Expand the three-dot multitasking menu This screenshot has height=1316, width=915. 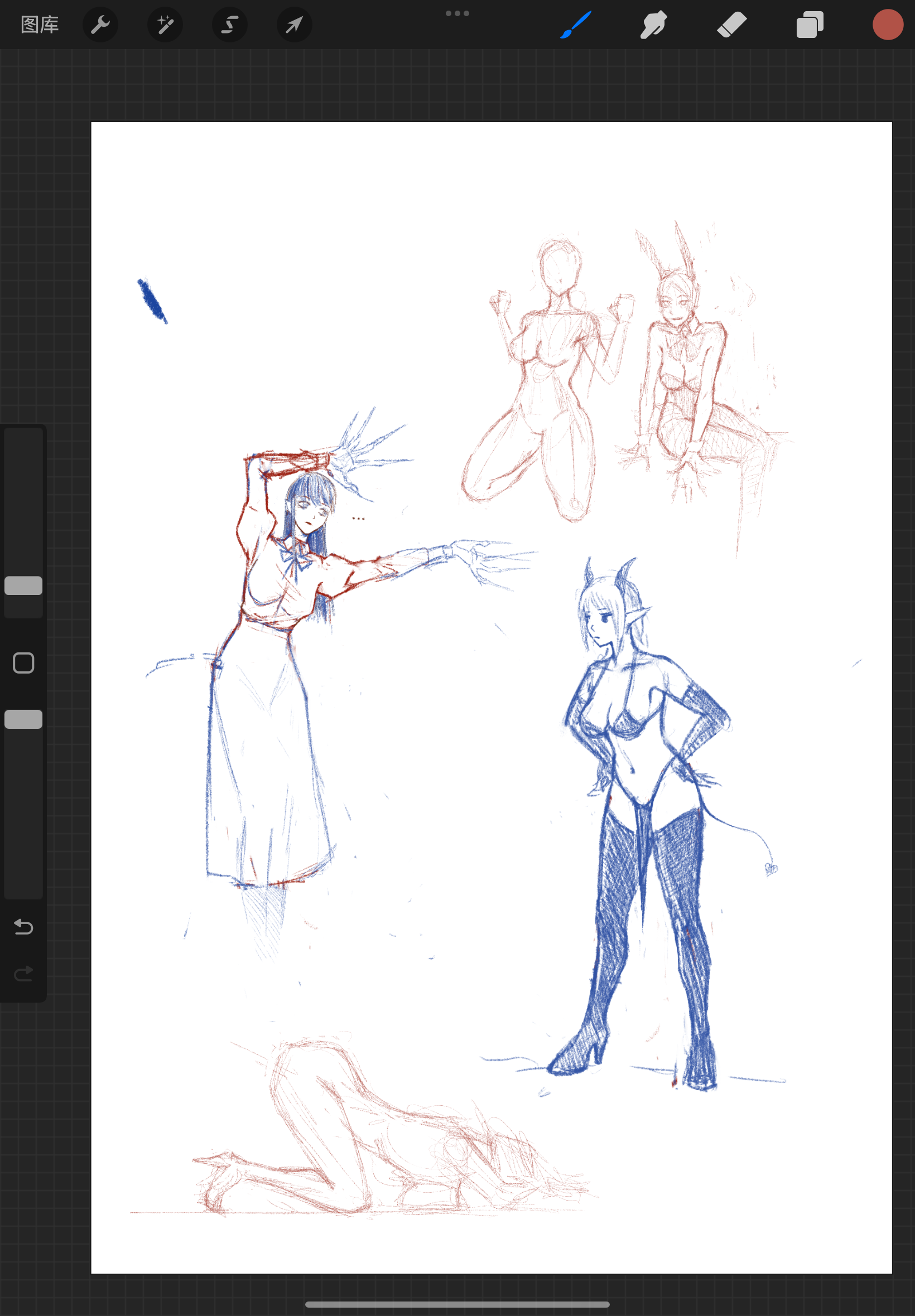(x=458, y=13)
